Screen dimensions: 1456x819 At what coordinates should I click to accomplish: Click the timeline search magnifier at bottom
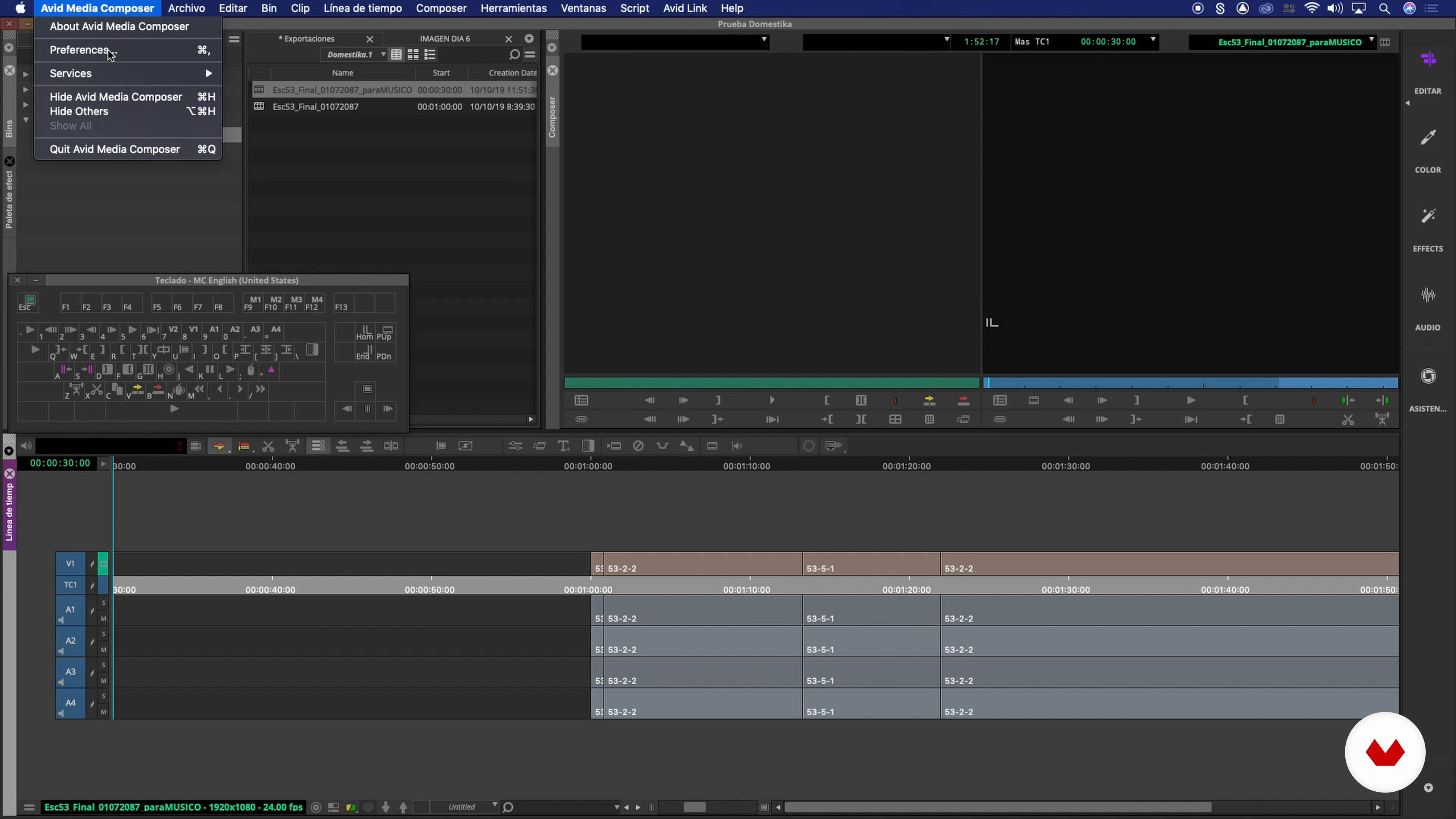(508, 807)
